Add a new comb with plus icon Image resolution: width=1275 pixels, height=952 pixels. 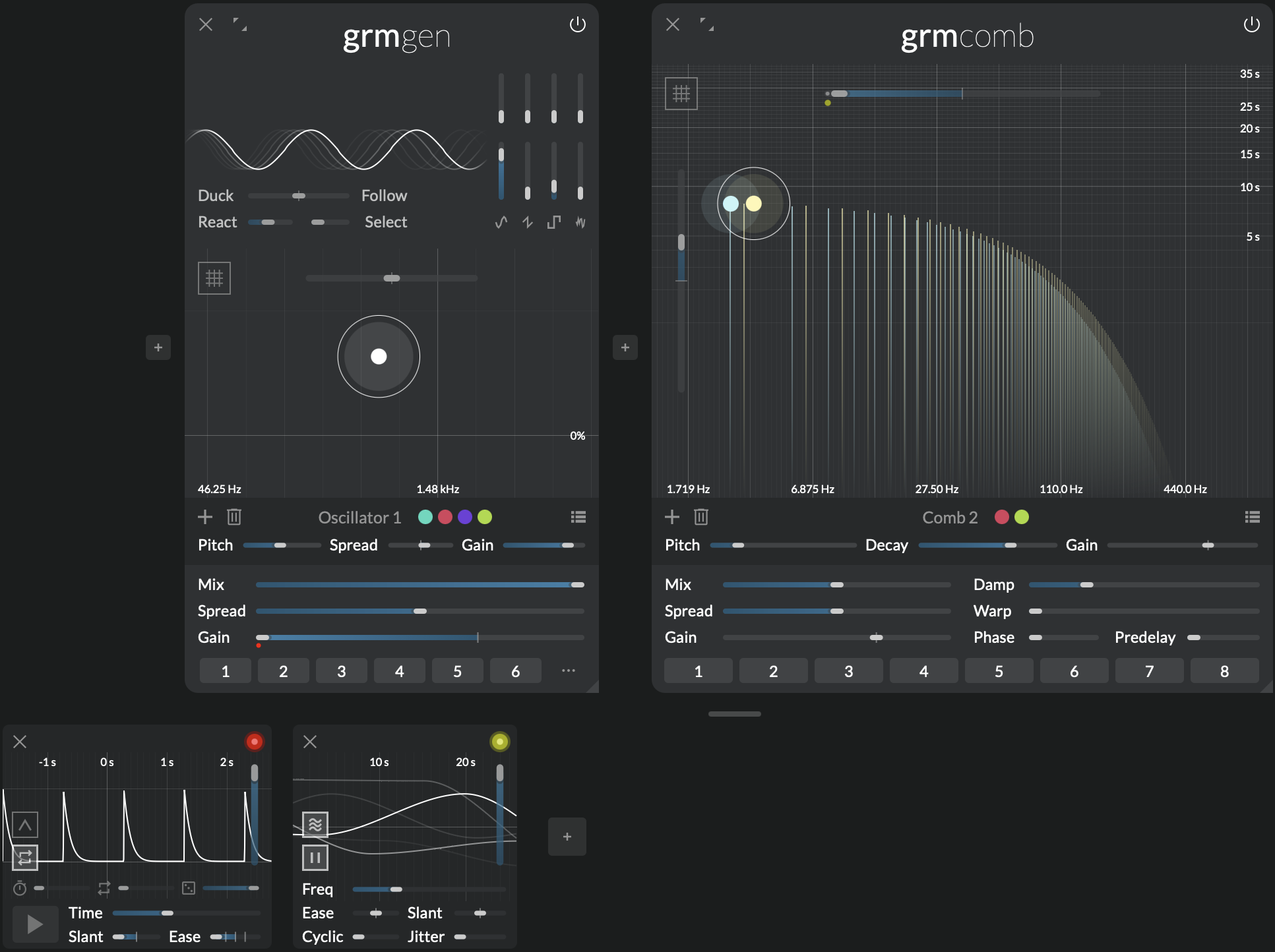(x=672, y=517)
